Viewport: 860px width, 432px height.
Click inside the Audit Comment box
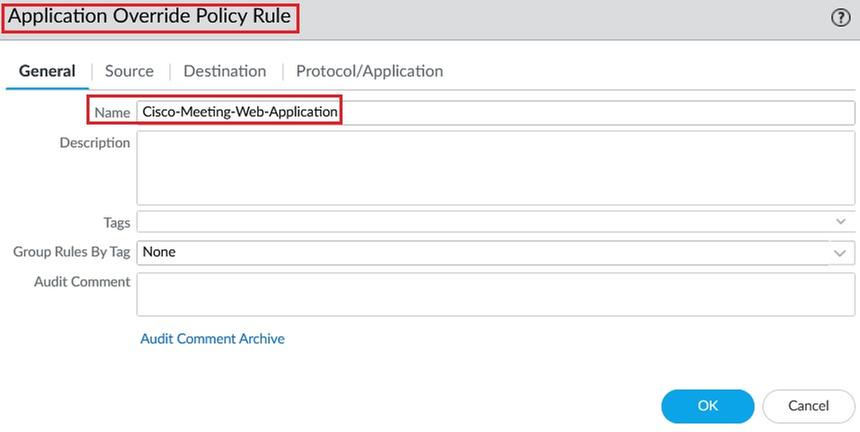495,294
